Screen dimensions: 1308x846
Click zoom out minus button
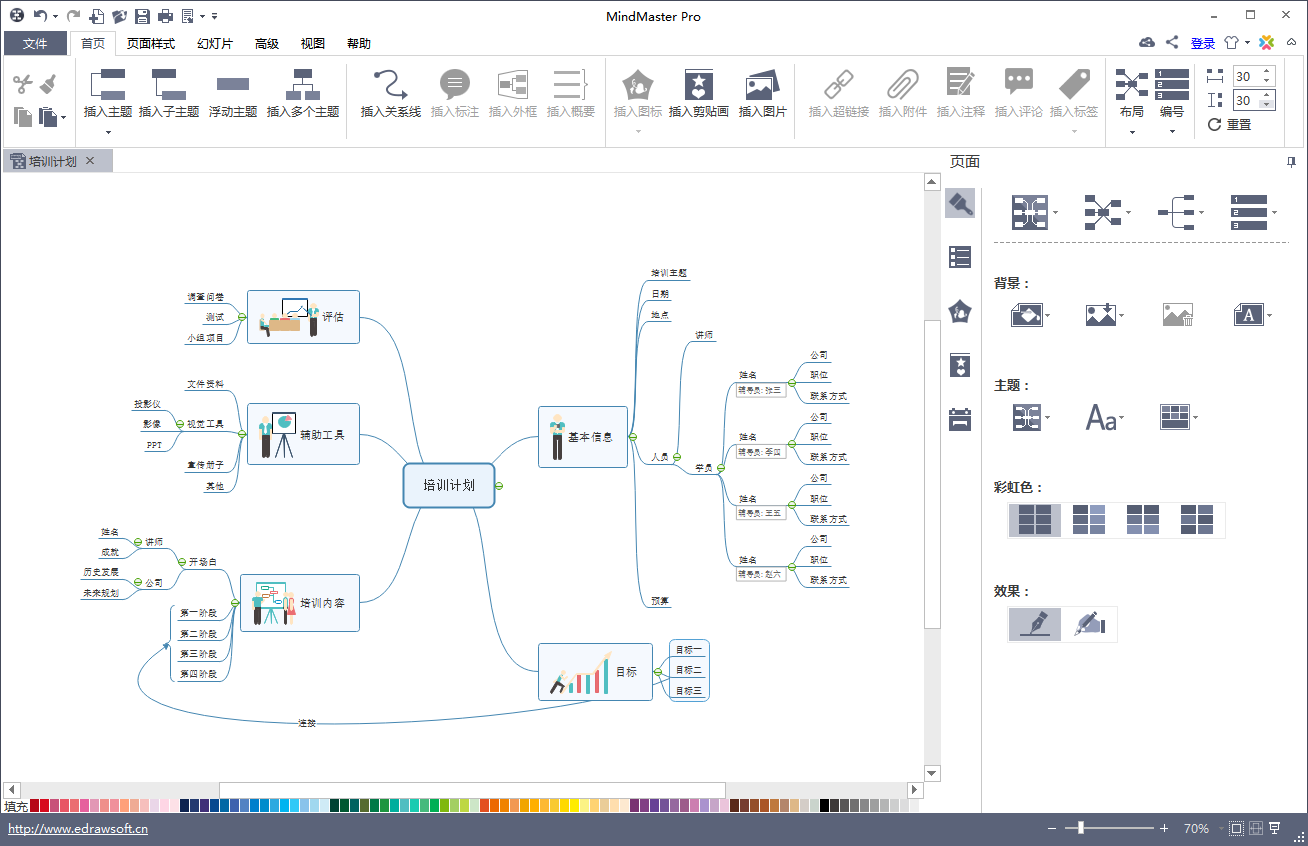1052,828
